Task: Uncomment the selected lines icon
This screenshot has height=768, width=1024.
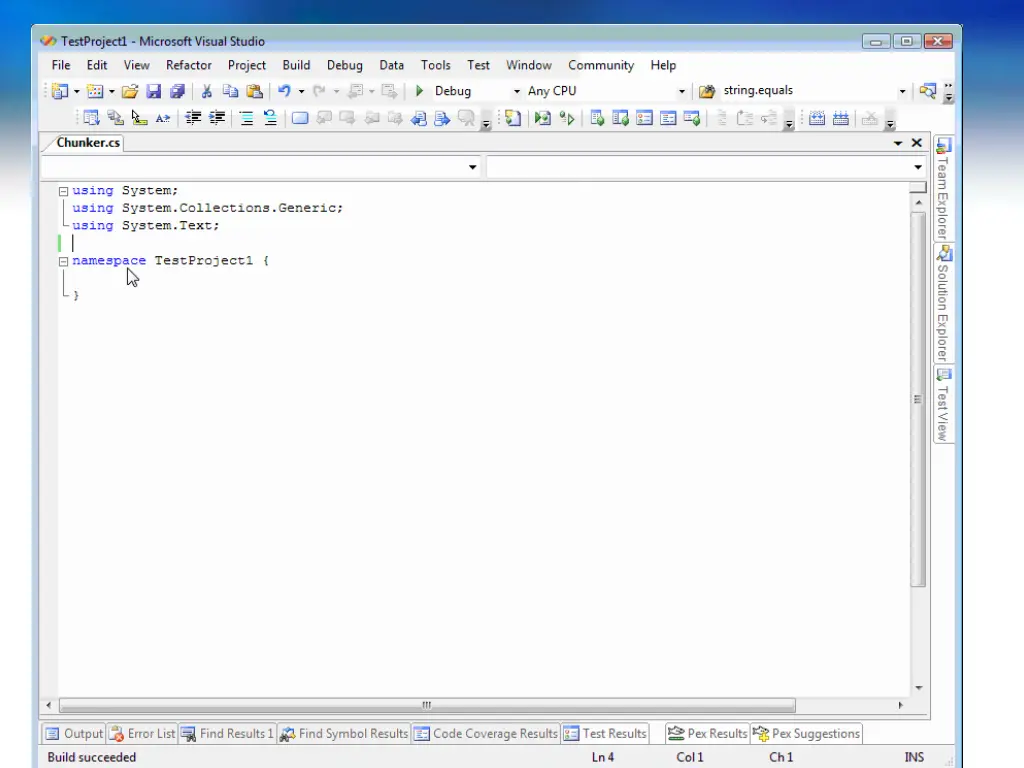Action: (x=270, y=118)
